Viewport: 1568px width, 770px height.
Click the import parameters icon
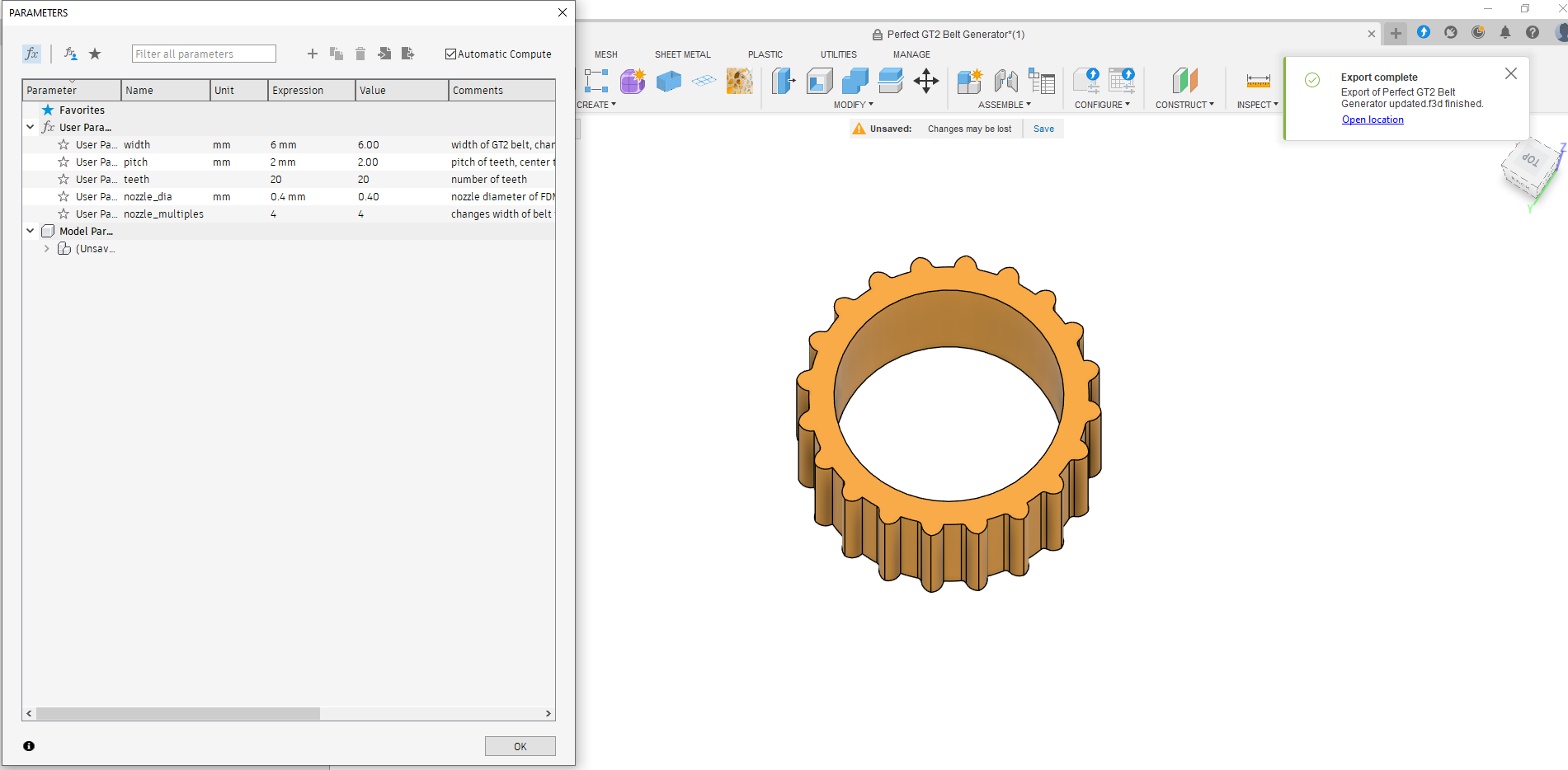pyautogui.click(x=384, y=54)
